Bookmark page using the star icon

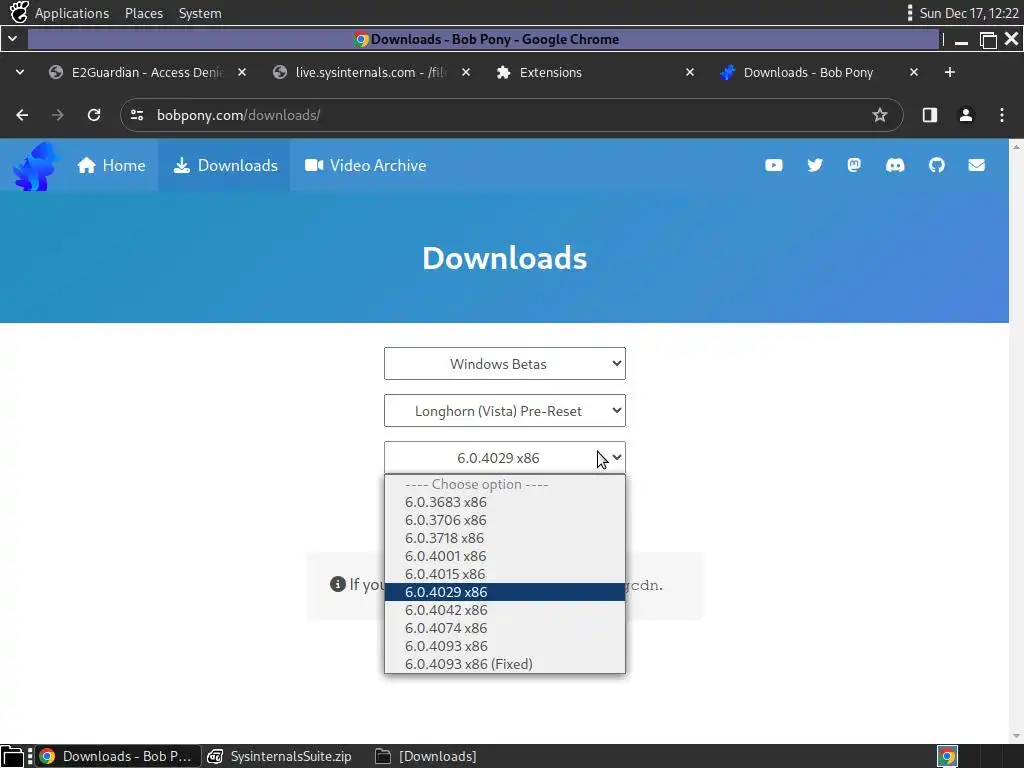point(880,115)
